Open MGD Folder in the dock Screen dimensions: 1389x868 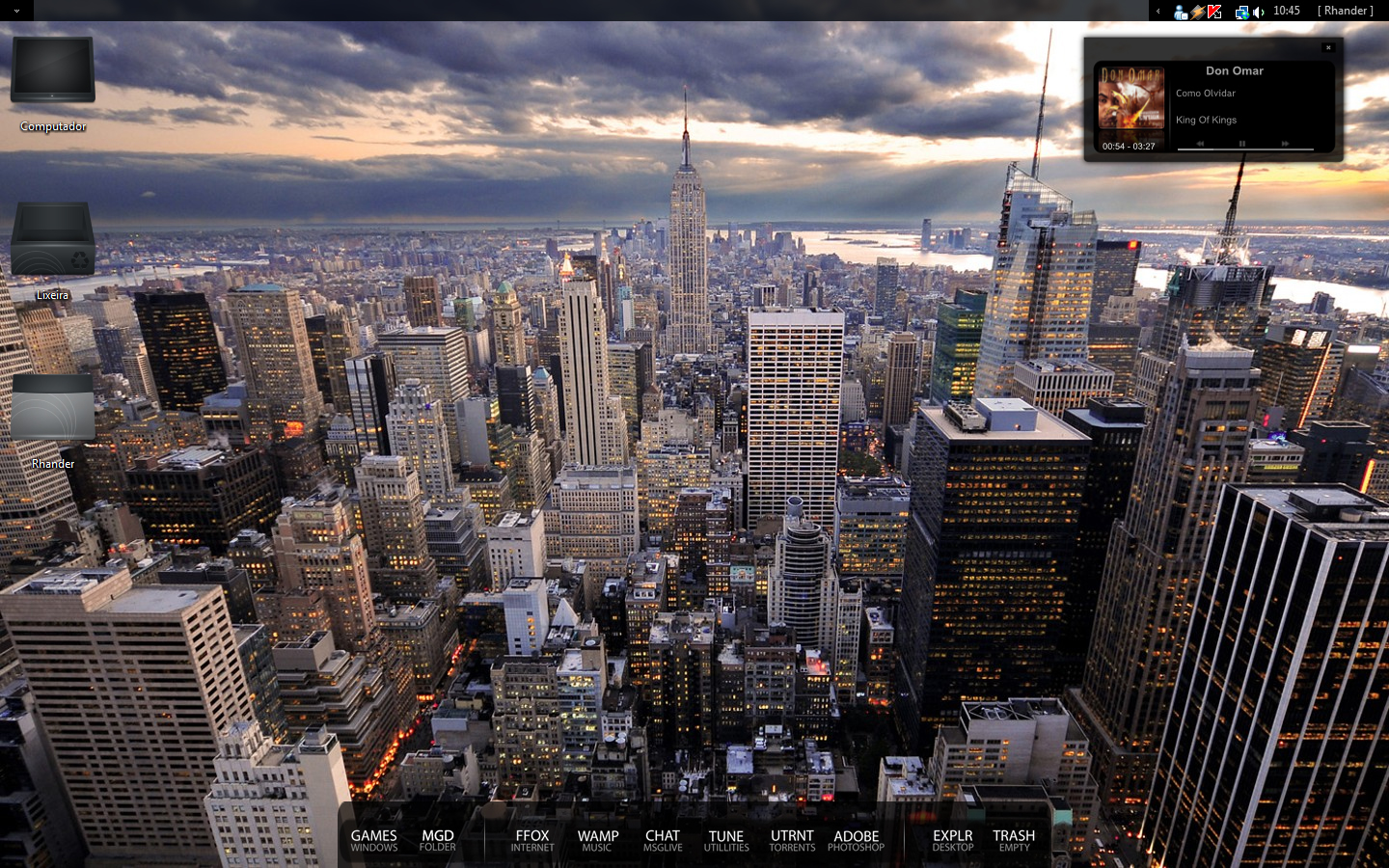(x=438, y=840)
